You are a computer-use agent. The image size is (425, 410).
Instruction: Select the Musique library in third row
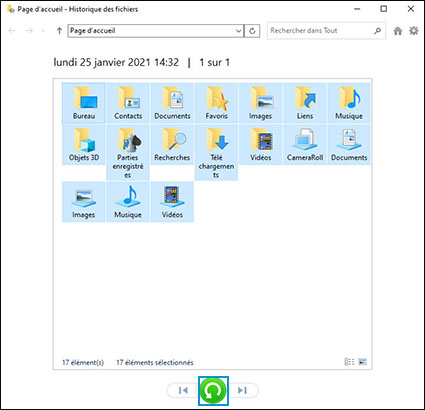128,202
